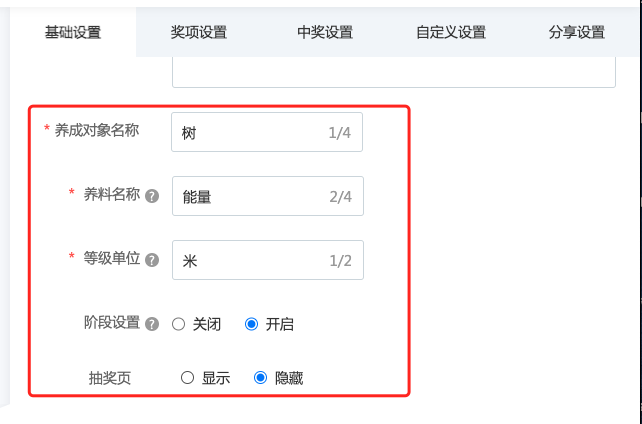The image size is (642, 424).
Task: Open the 奖项设置 tab
Action: coord(199,32)
